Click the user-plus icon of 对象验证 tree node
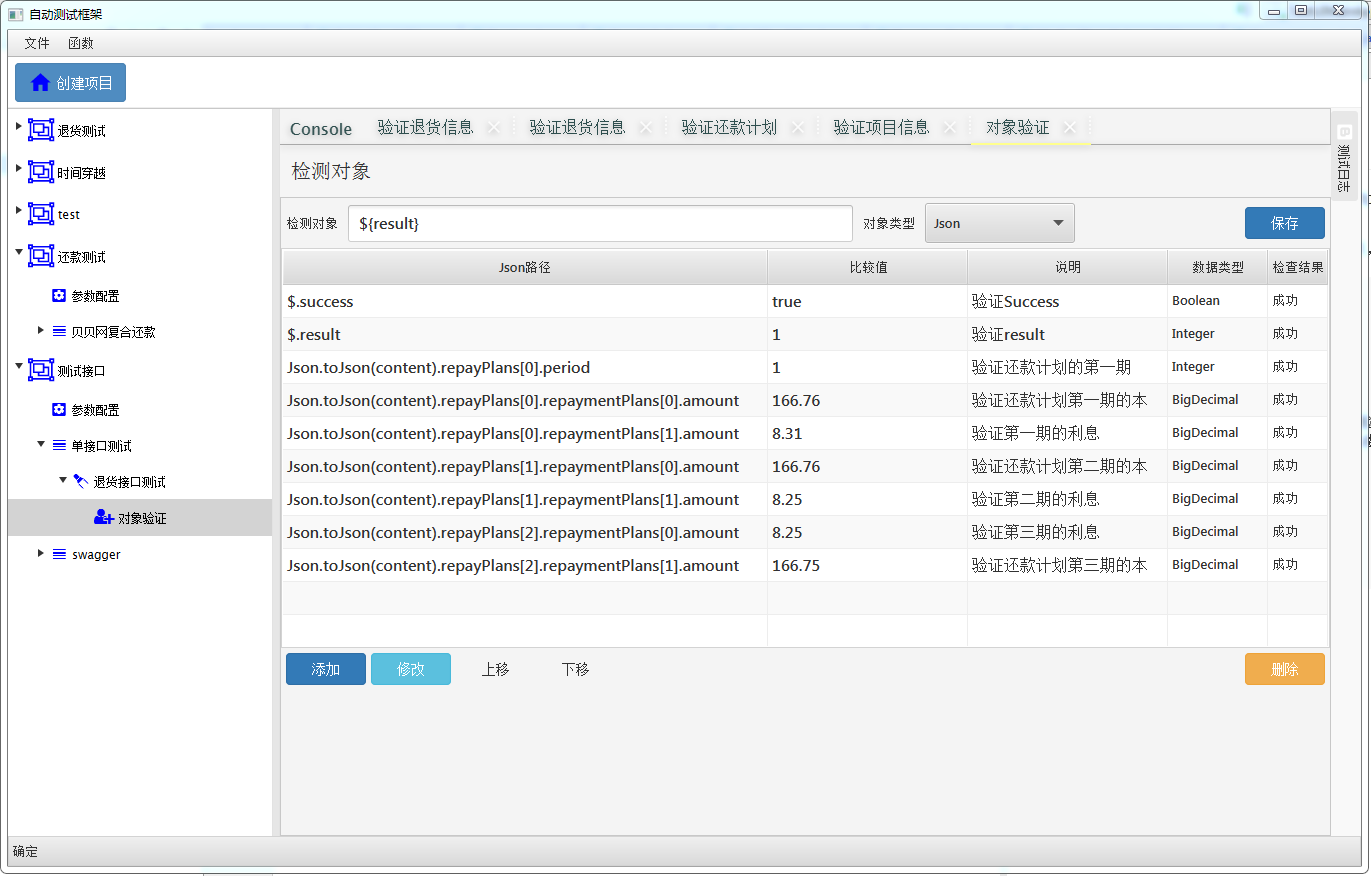The height and width of the screenshot is (876, 1371). tap(104, 517)
